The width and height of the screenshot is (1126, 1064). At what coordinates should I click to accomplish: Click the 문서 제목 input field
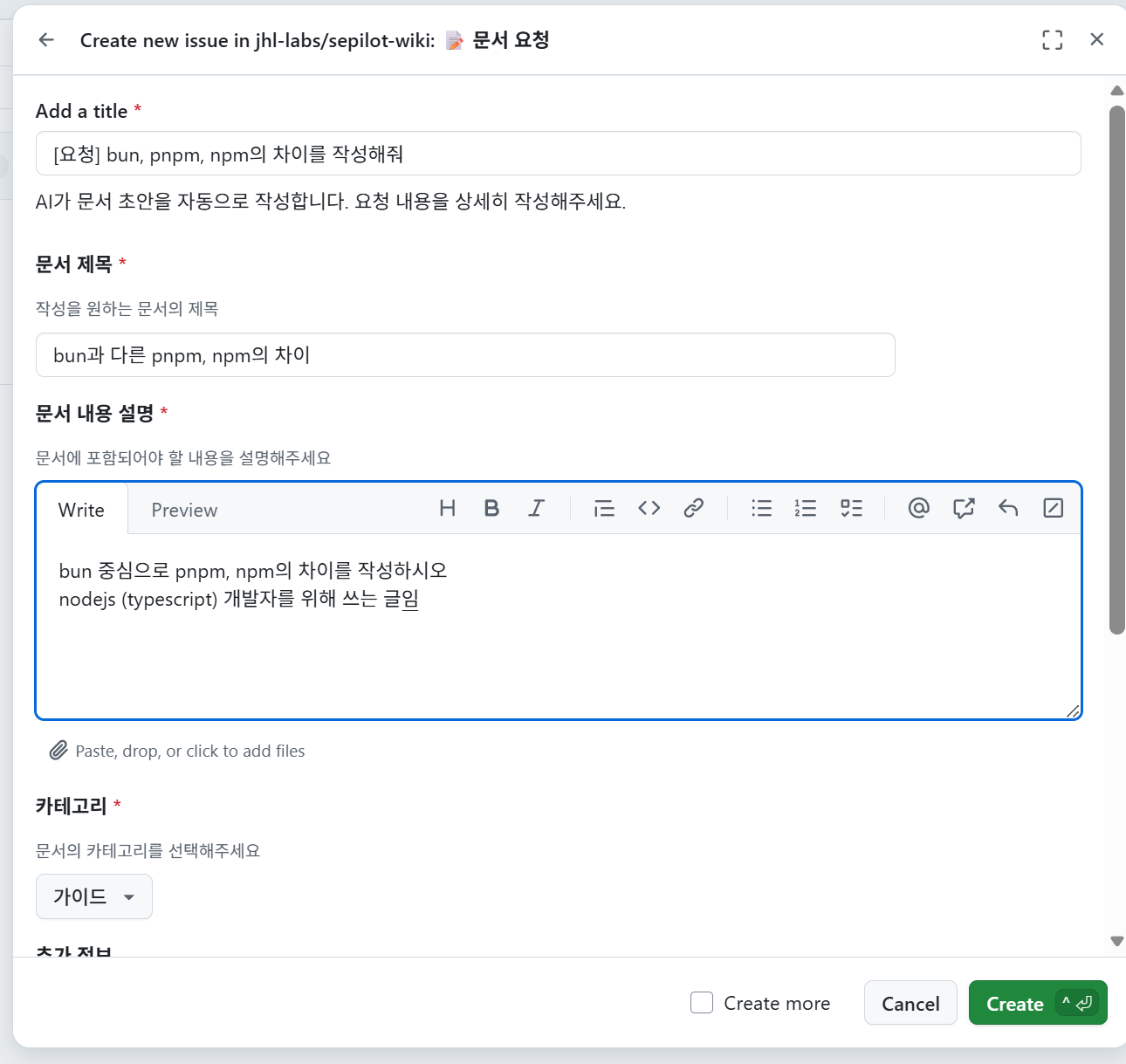(x=465, y=355)
